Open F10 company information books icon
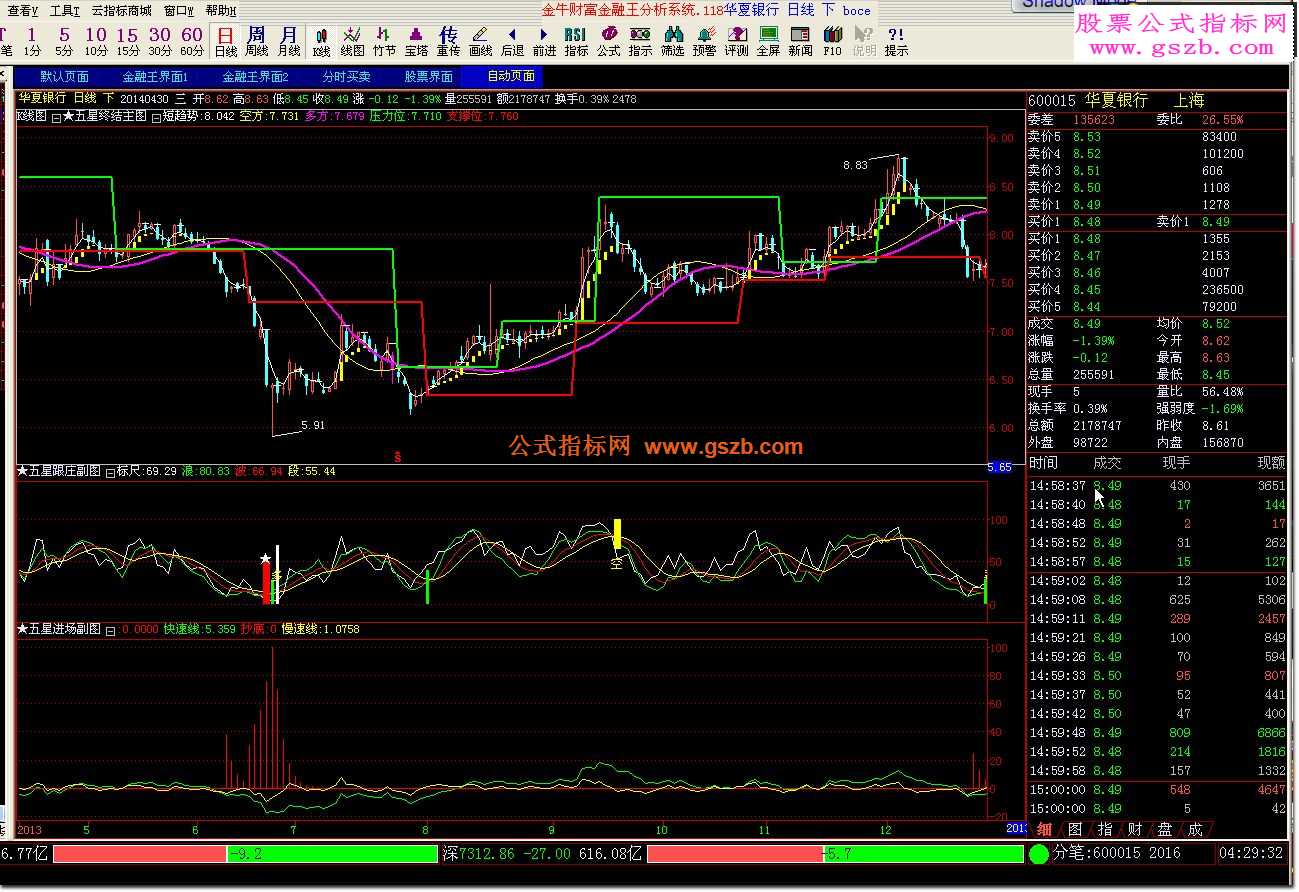Image resolution: width=1299 pixels, height=892 pixels. pos(832,41)
